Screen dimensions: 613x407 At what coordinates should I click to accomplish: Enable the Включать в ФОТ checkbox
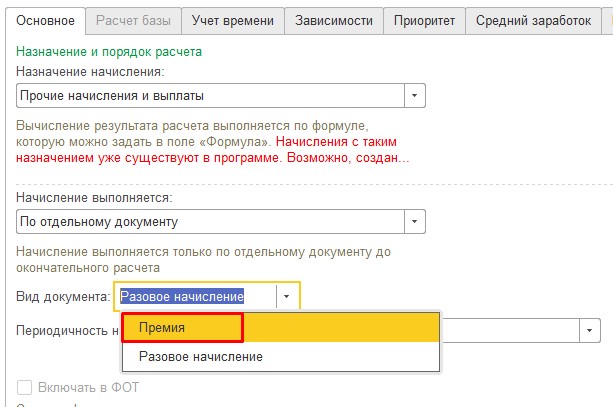[x=24, y=387]
